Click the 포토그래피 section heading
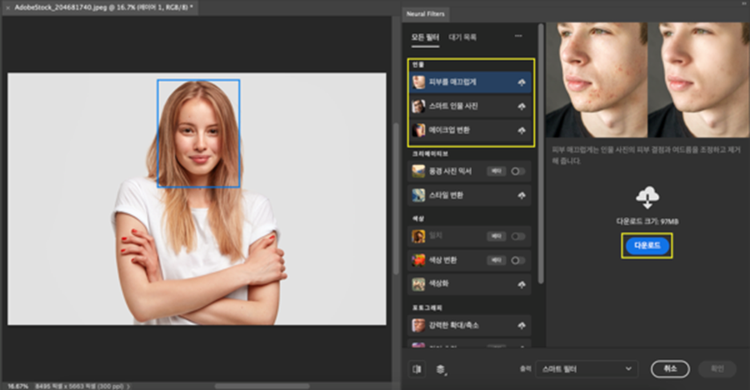750x390 pixels. click(427, 308)
